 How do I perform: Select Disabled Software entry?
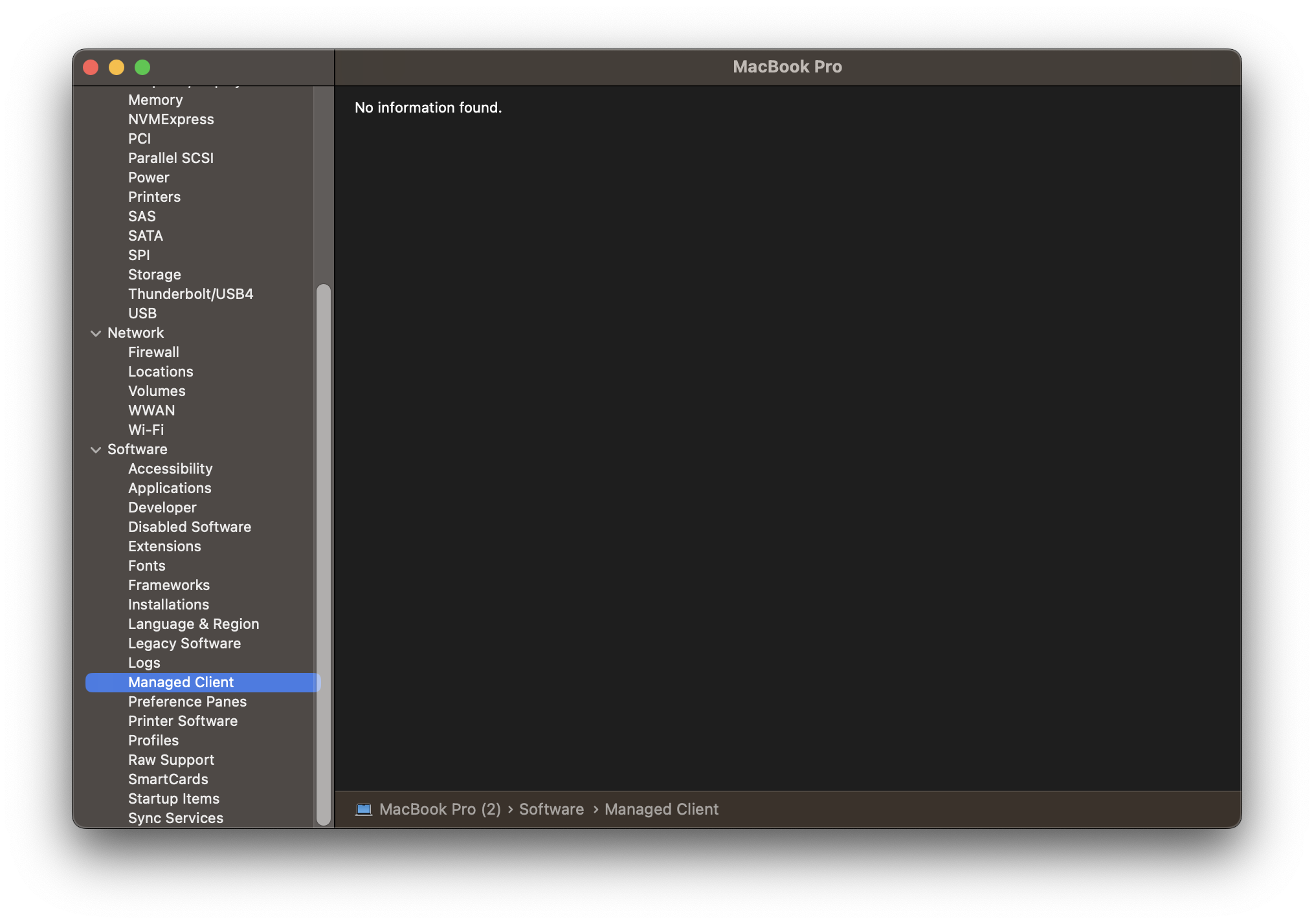pos(190,527)
